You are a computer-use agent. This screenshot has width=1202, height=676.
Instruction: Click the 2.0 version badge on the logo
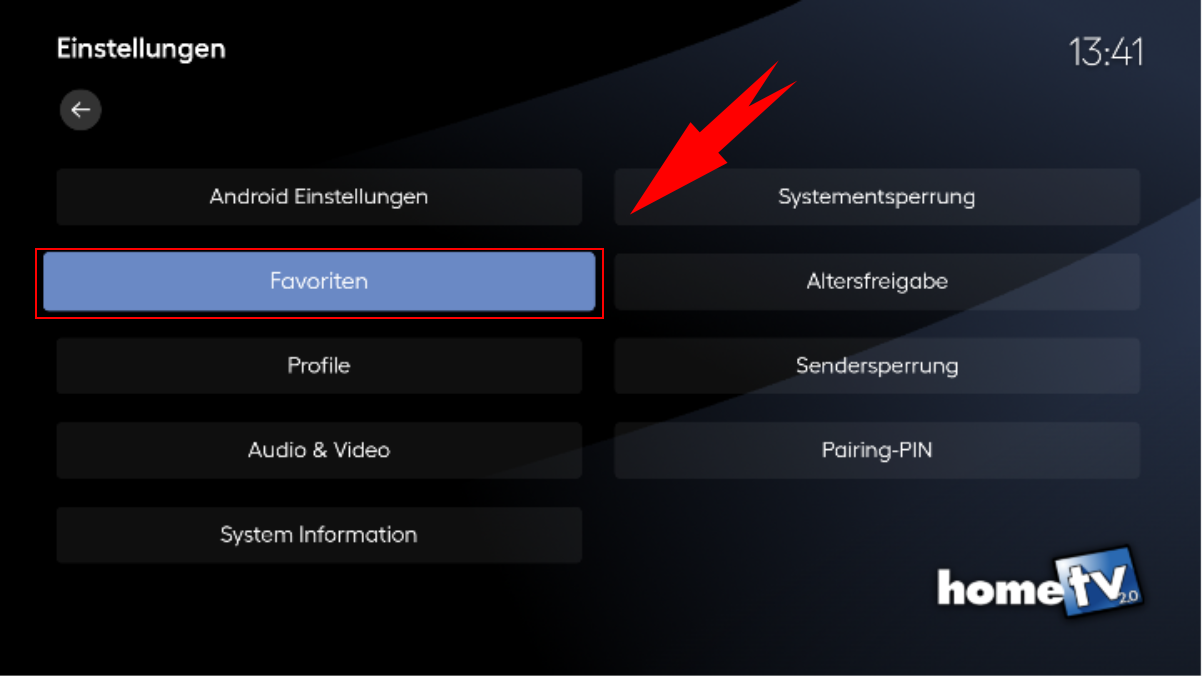[1128, 595]
